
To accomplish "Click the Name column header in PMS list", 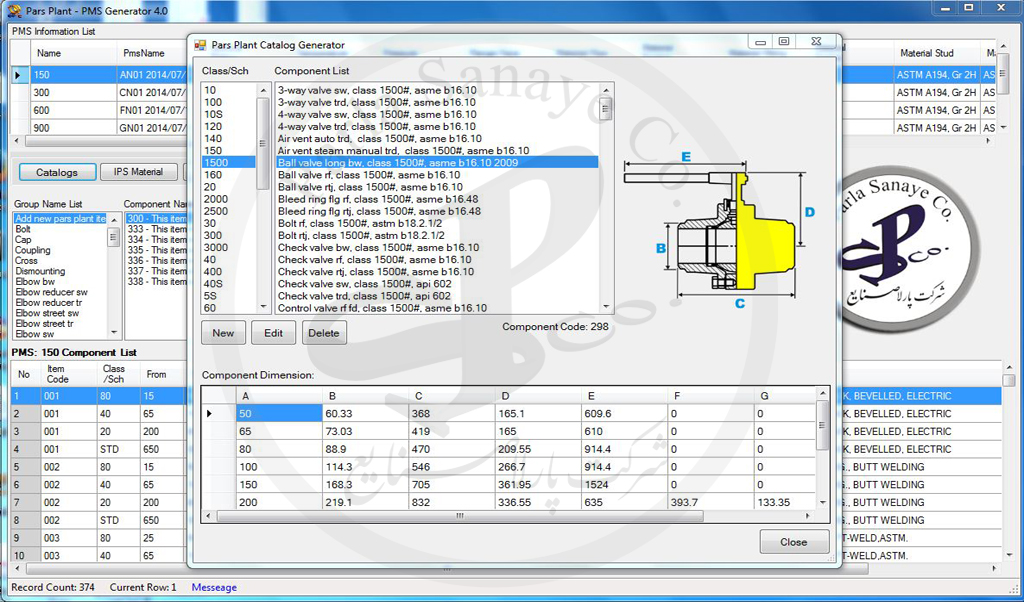I will pyautogui.click(x=74, y=53).
